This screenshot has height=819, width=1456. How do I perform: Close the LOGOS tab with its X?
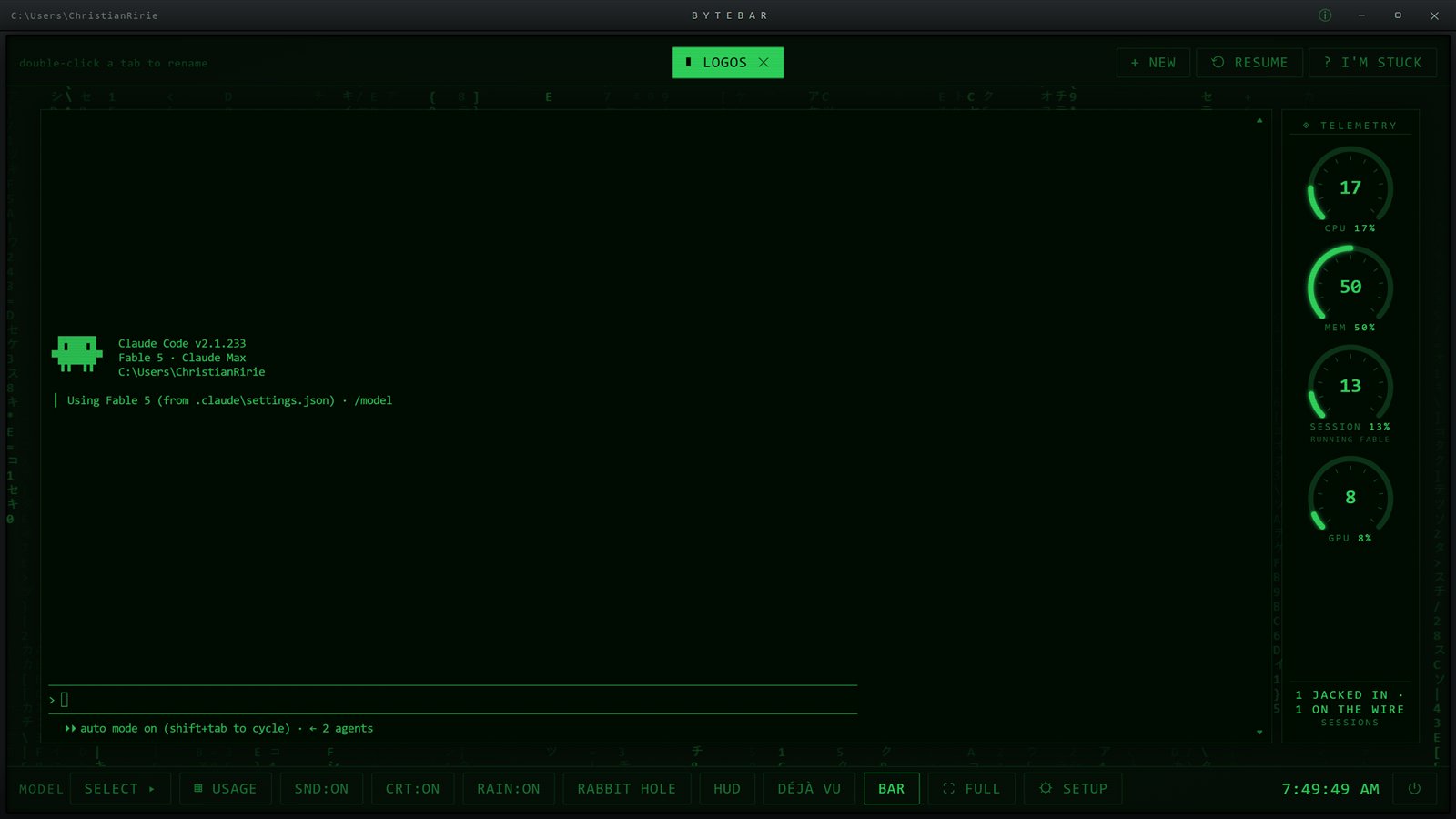[x=763, y=63]
